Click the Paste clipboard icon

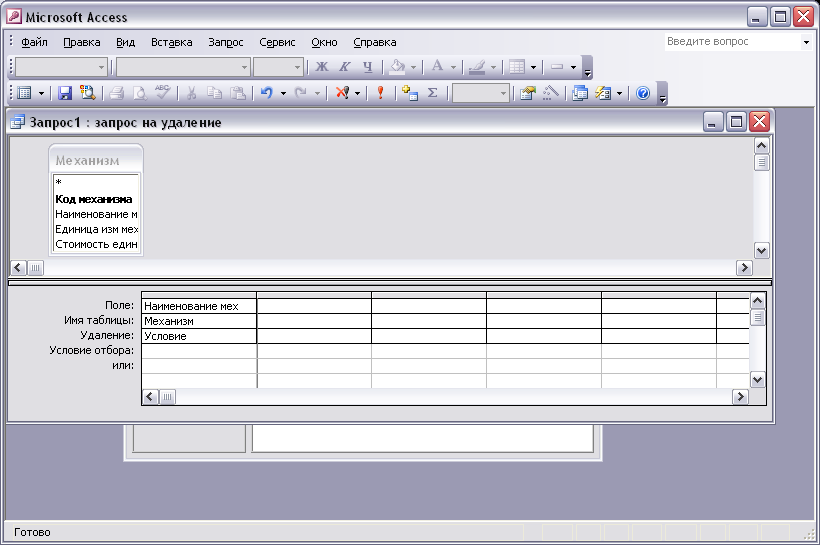(x=238, y=93)
